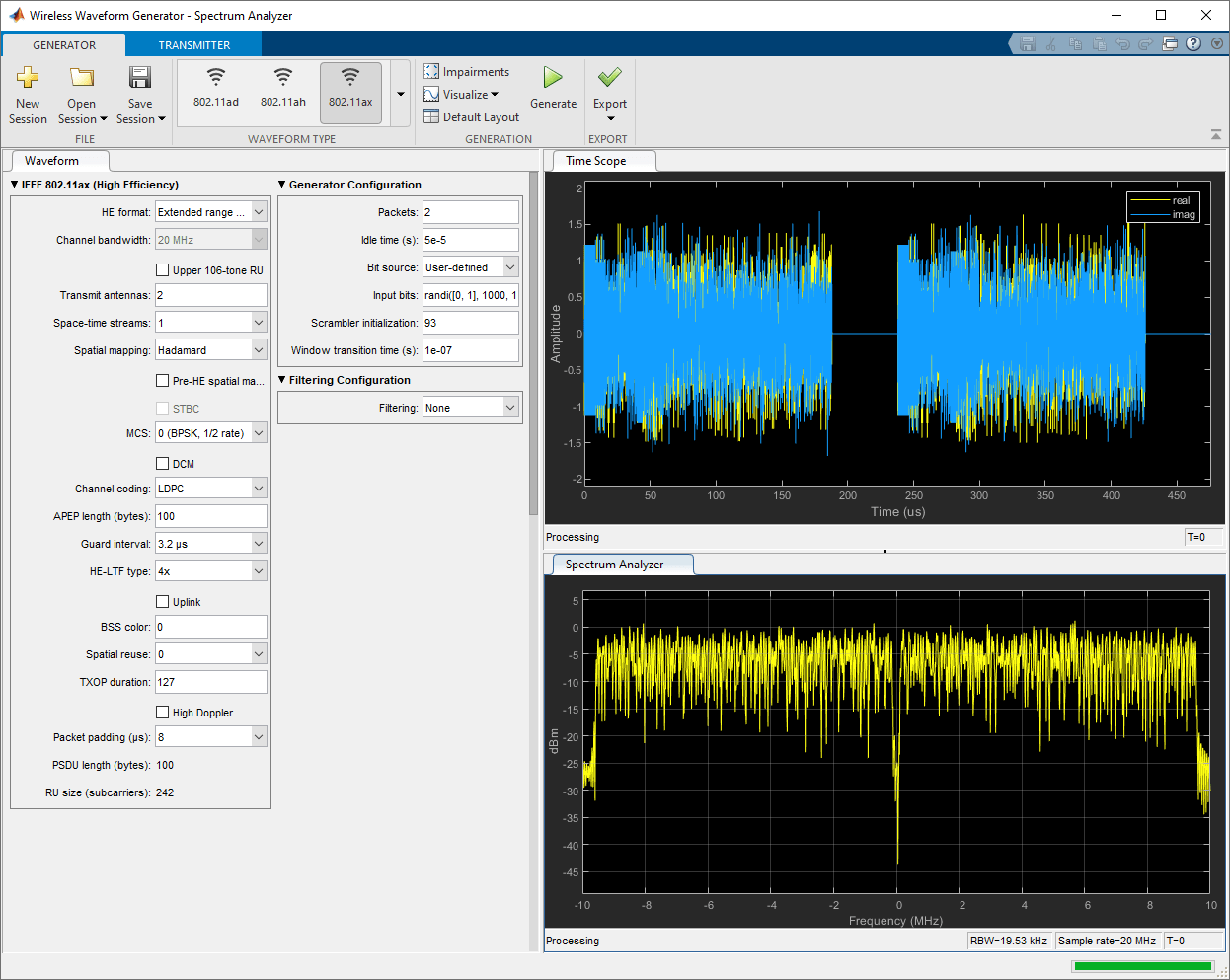Enable High Doppler mode
Image resolution: width=1230 pixels, height=980 pixels.
[x=162, y=712]
